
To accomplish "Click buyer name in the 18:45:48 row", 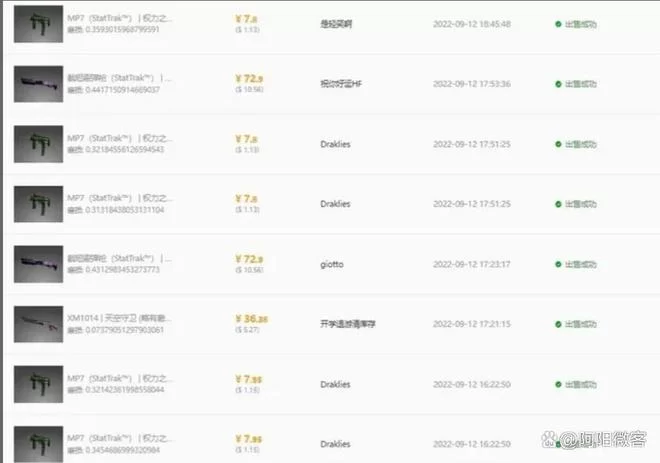I will [x=337, y=22].
